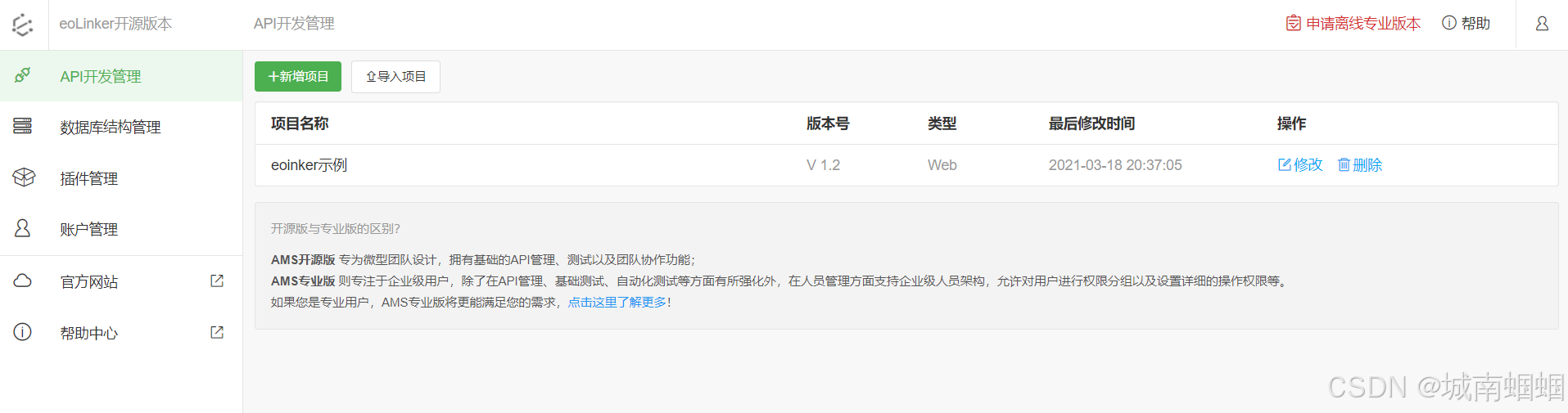Click the API开发管理 header breadcrumb text
Viewport: 1568px width, 413px height.
[294, 24]
